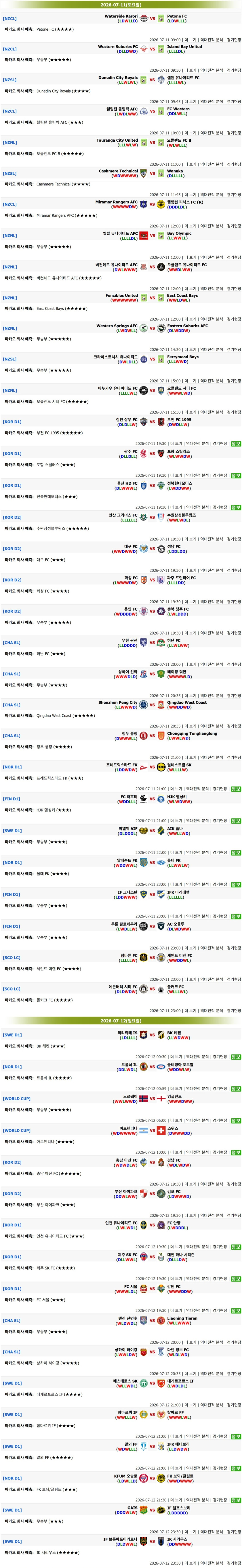Screen dimensions: 242x1568
Task: Click Waterside Karori team logo
Action: point(144,18)
